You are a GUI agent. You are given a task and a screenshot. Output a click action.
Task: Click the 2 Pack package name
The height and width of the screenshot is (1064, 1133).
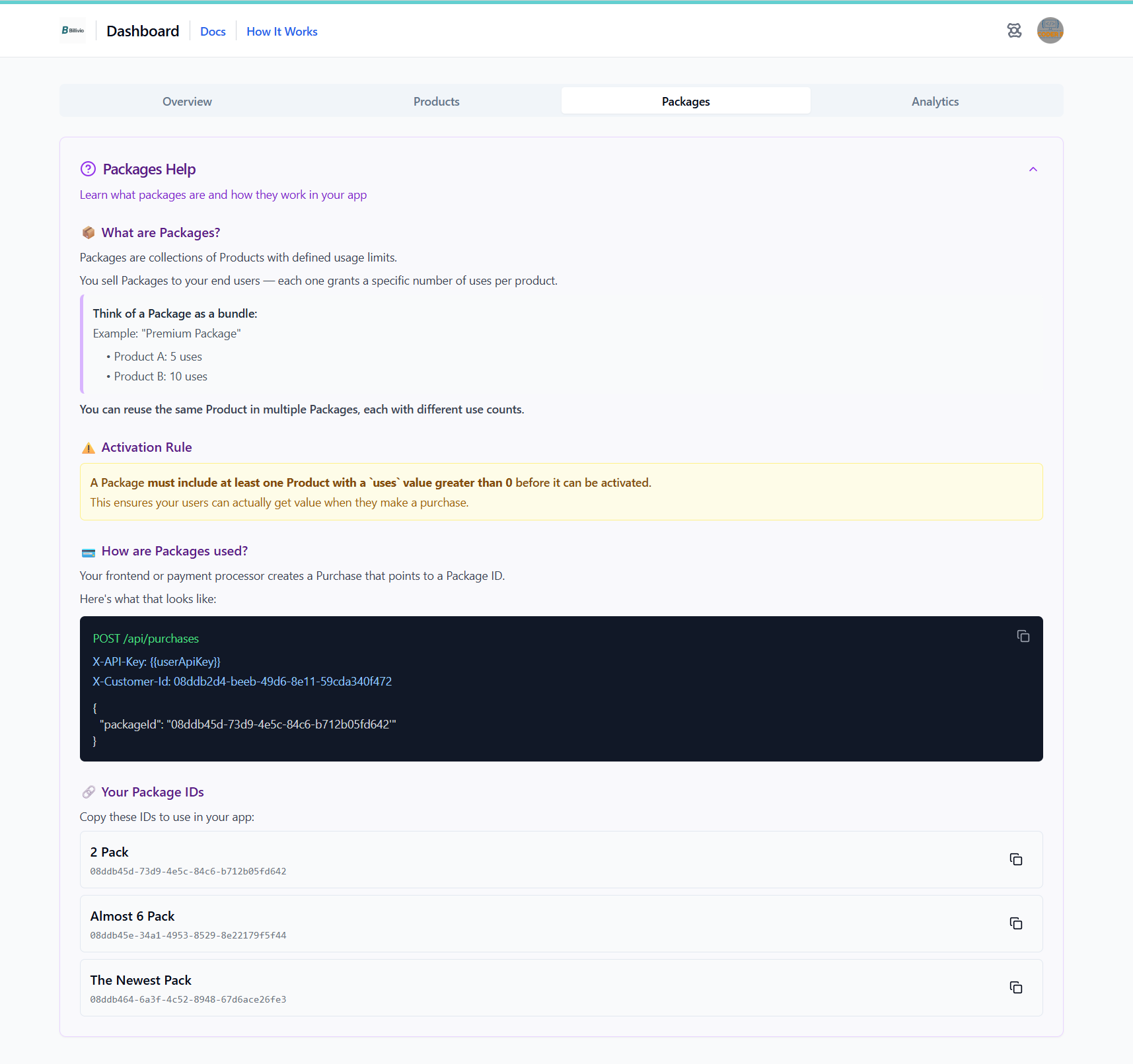(109, 852)
